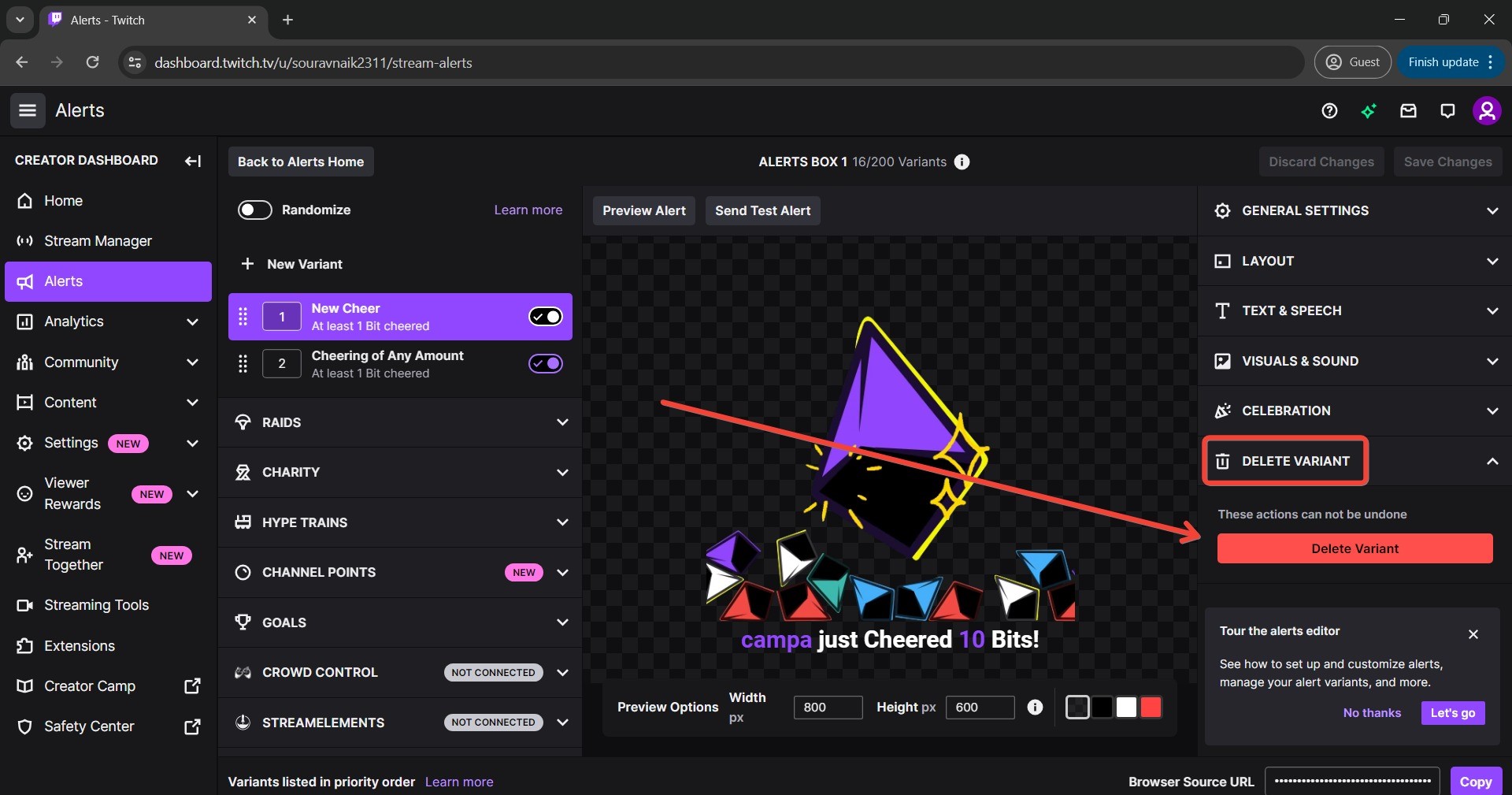Screen dimensions: 1512x795
Task: Open your profile avatar menu
Action: coord(1488,111)
